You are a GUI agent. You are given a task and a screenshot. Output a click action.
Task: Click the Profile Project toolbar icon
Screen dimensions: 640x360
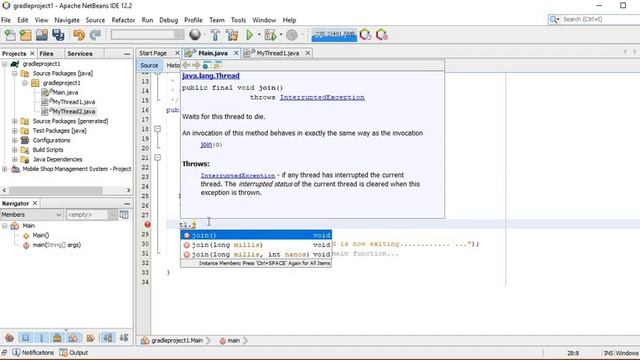pos(291,35)
